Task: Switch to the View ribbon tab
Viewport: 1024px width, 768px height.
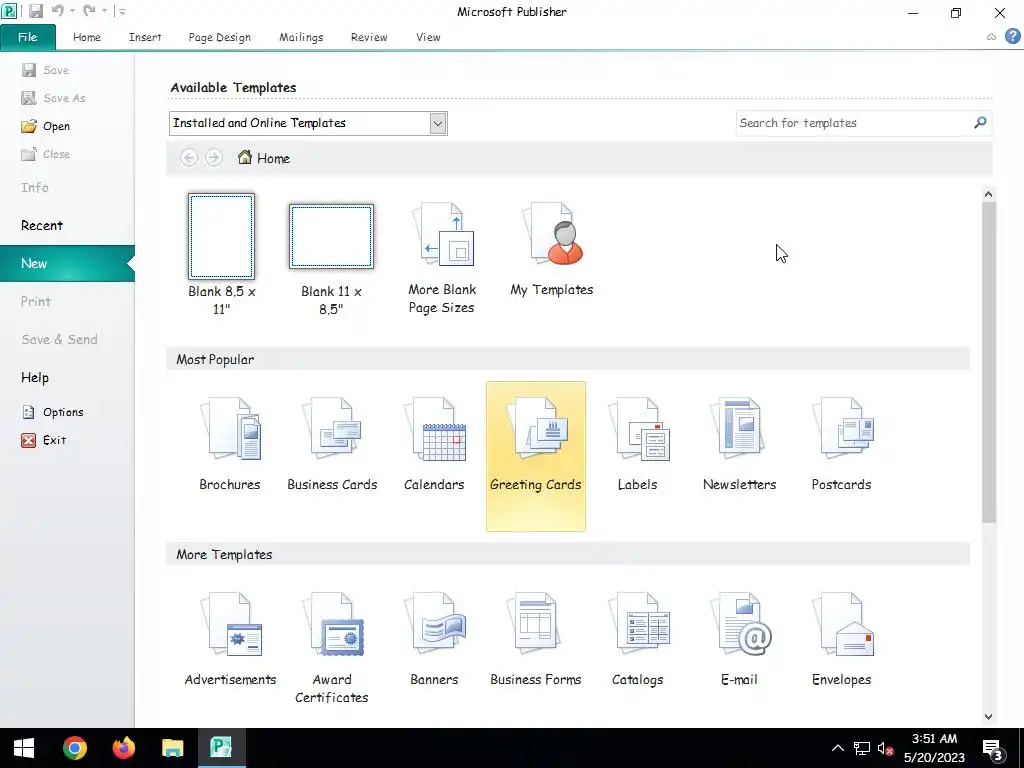Action: (428, 37)
